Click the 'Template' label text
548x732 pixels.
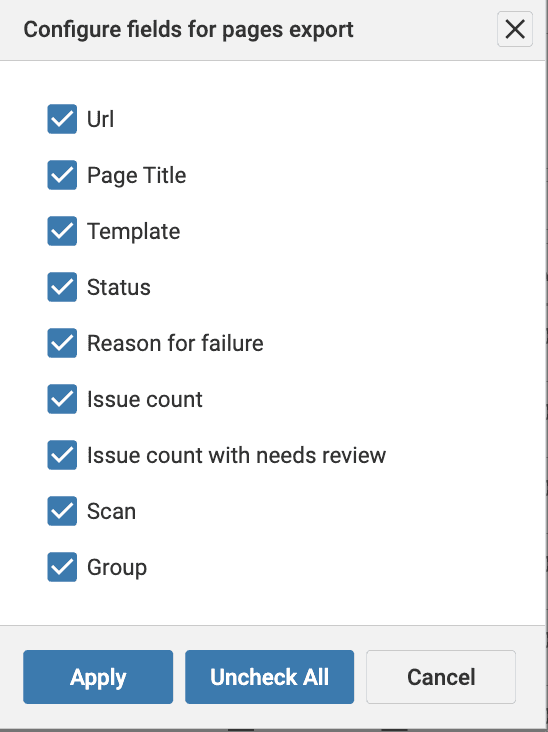click(133, 232)
